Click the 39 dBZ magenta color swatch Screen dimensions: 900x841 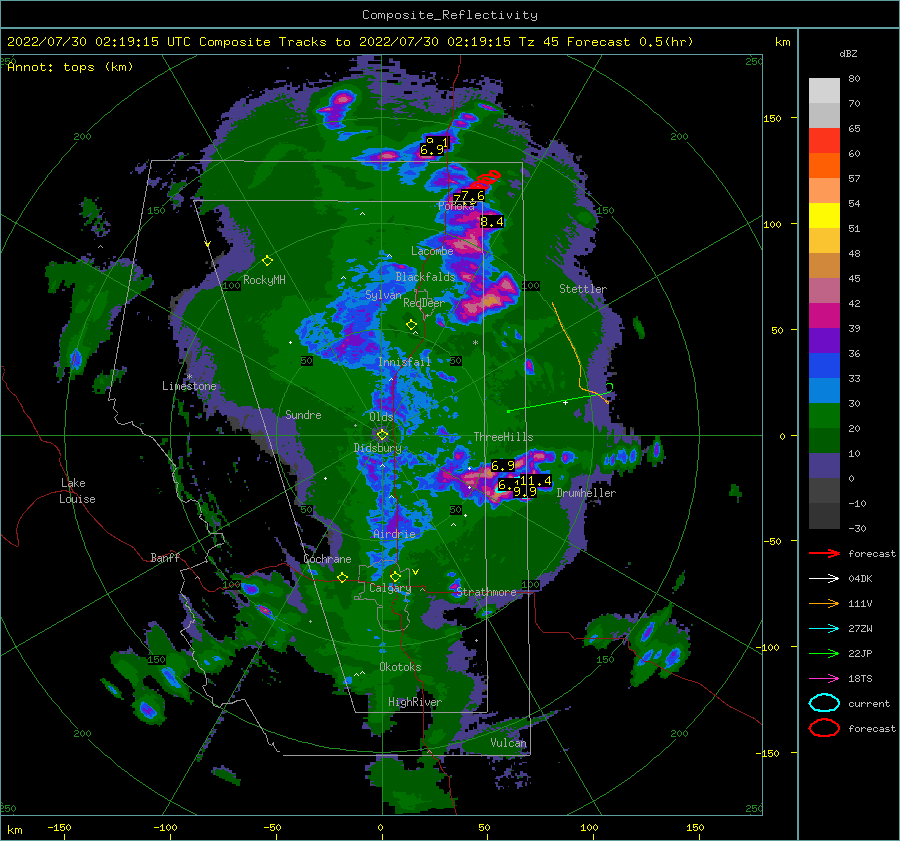[824, 315]
